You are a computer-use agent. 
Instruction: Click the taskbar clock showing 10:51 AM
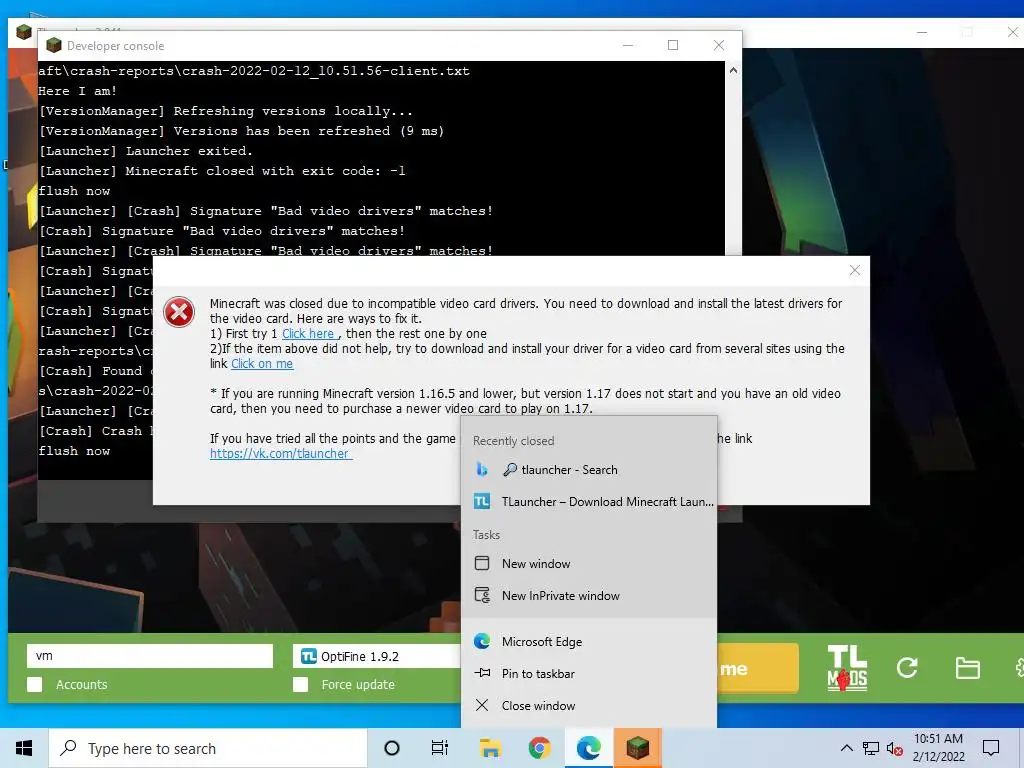tap(938, 748)
